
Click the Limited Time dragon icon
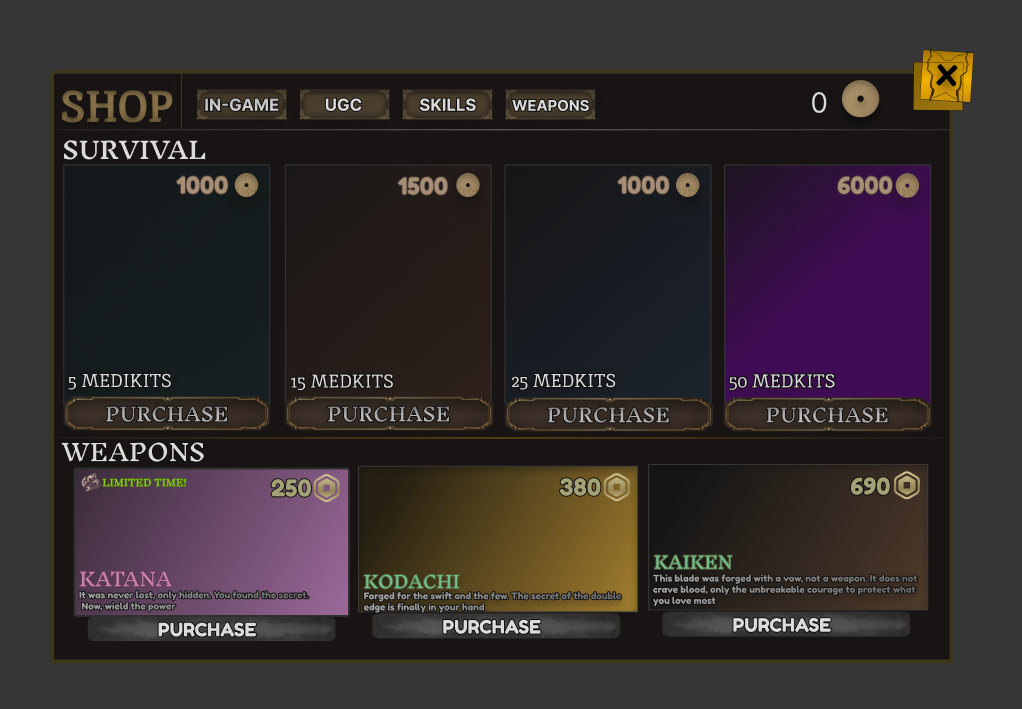pos(90,482)
